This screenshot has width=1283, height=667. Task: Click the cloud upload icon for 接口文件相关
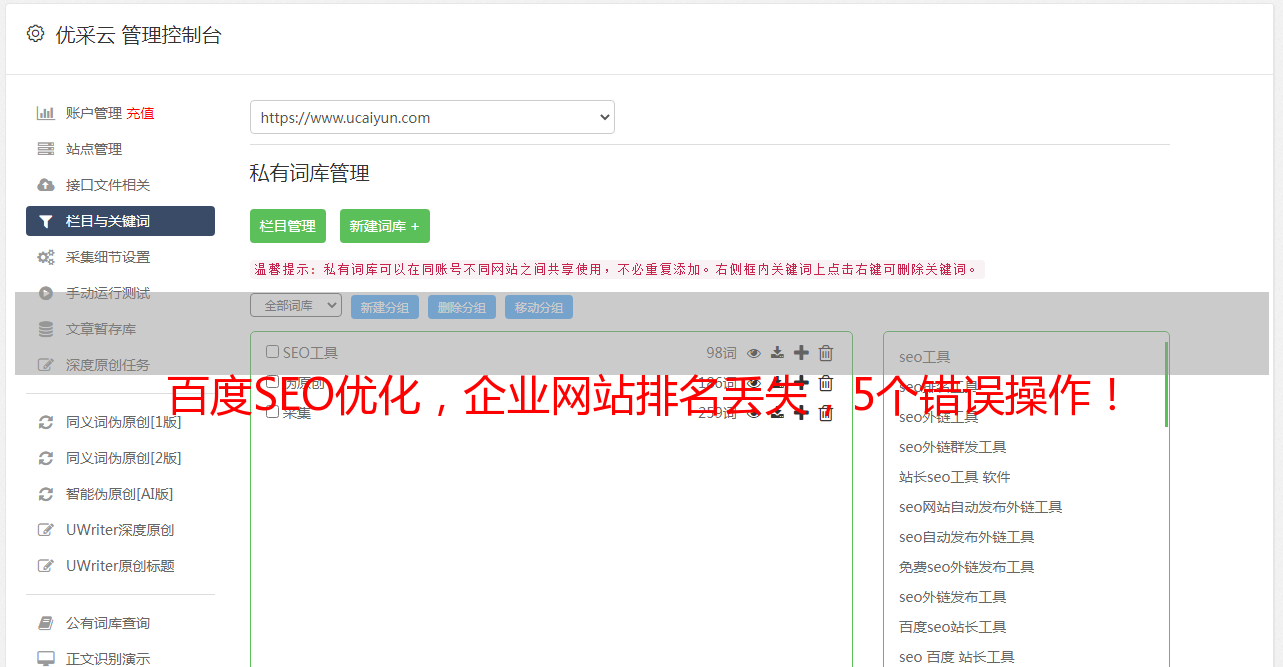pos(45,185)
